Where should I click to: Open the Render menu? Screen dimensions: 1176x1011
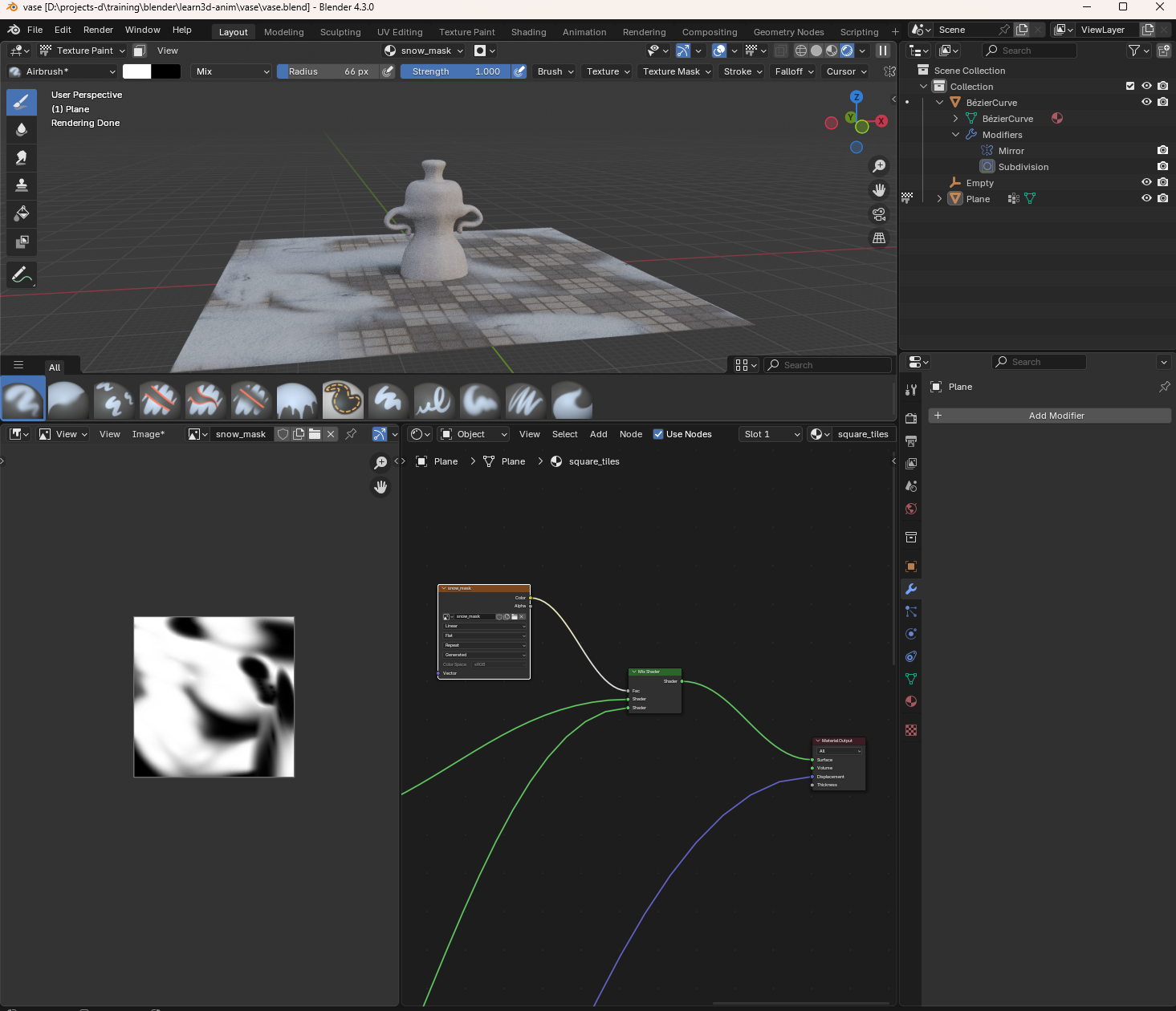point(98,30)
